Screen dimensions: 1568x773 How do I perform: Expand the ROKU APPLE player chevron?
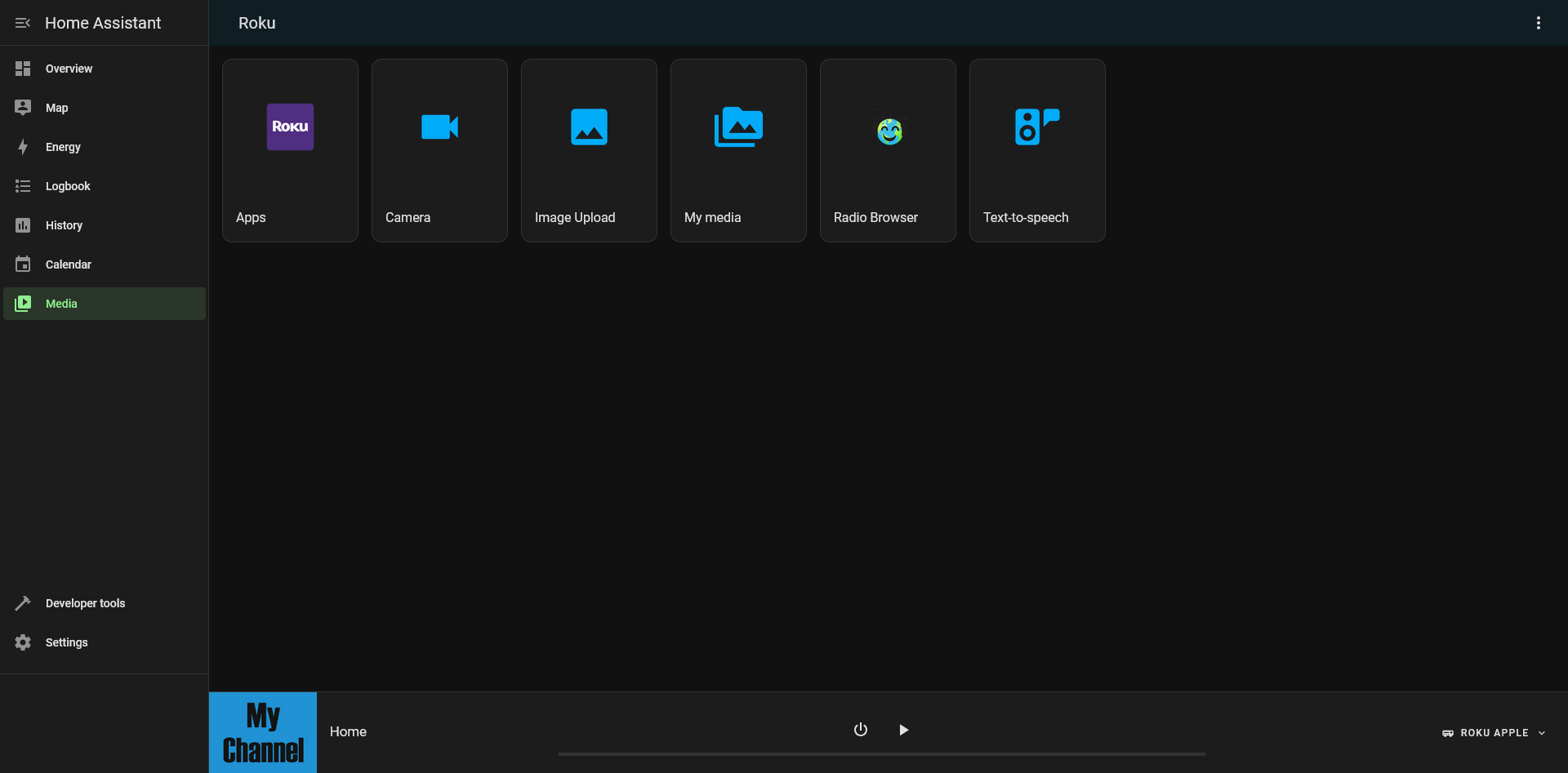1542,733
